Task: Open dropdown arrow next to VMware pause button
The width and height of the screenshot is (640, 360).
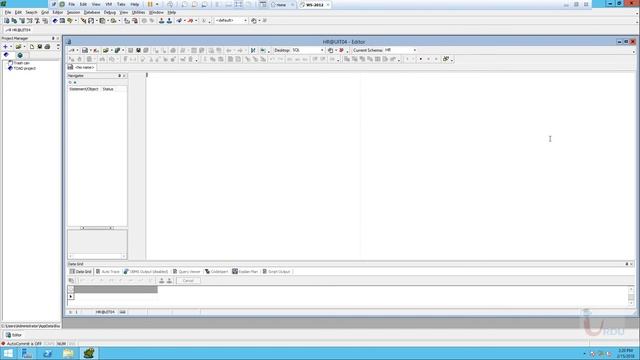Action: [x=157, y=4]
